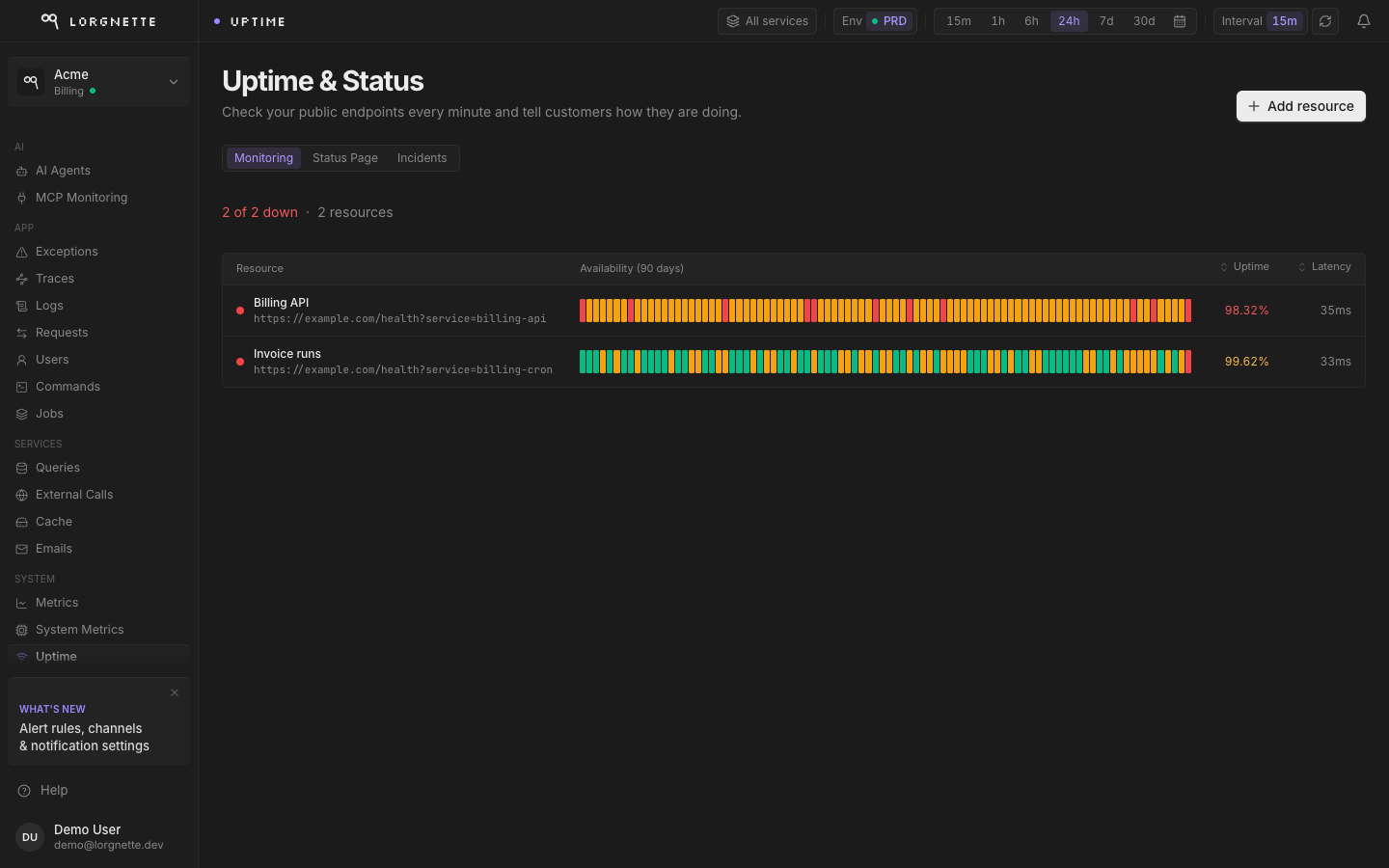Image resolution: width=1389 pixels, height=868 pixels.
Task: Set time range to 1h
Action: 998,21
